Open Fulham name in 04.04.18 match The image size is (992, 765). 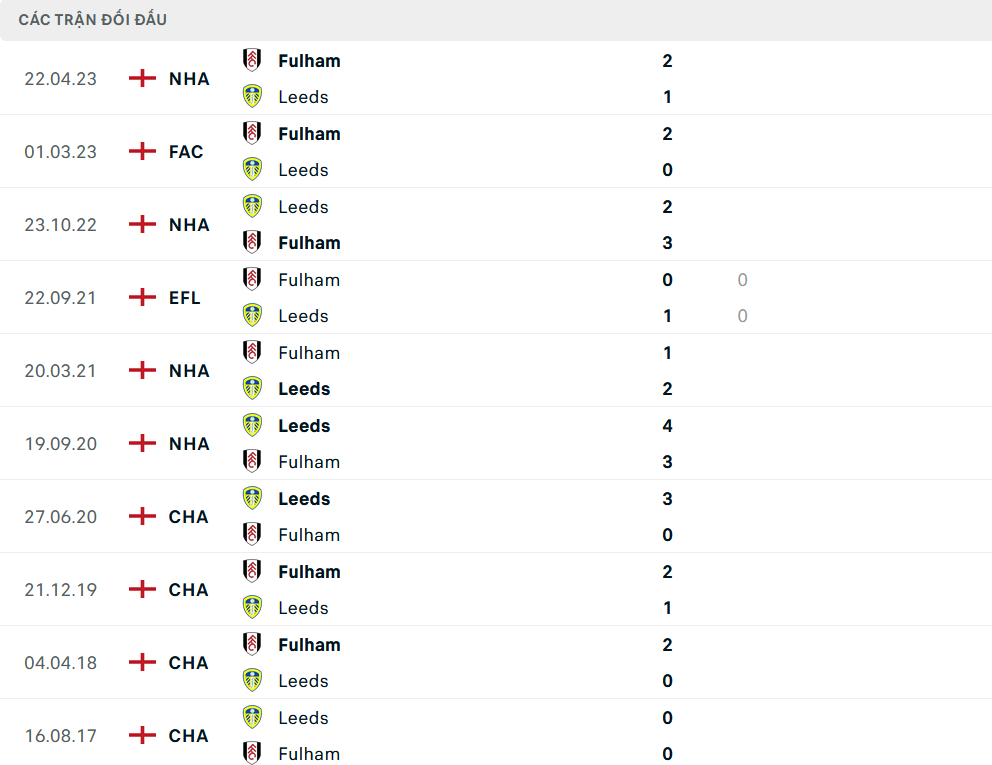coord(309,645)
